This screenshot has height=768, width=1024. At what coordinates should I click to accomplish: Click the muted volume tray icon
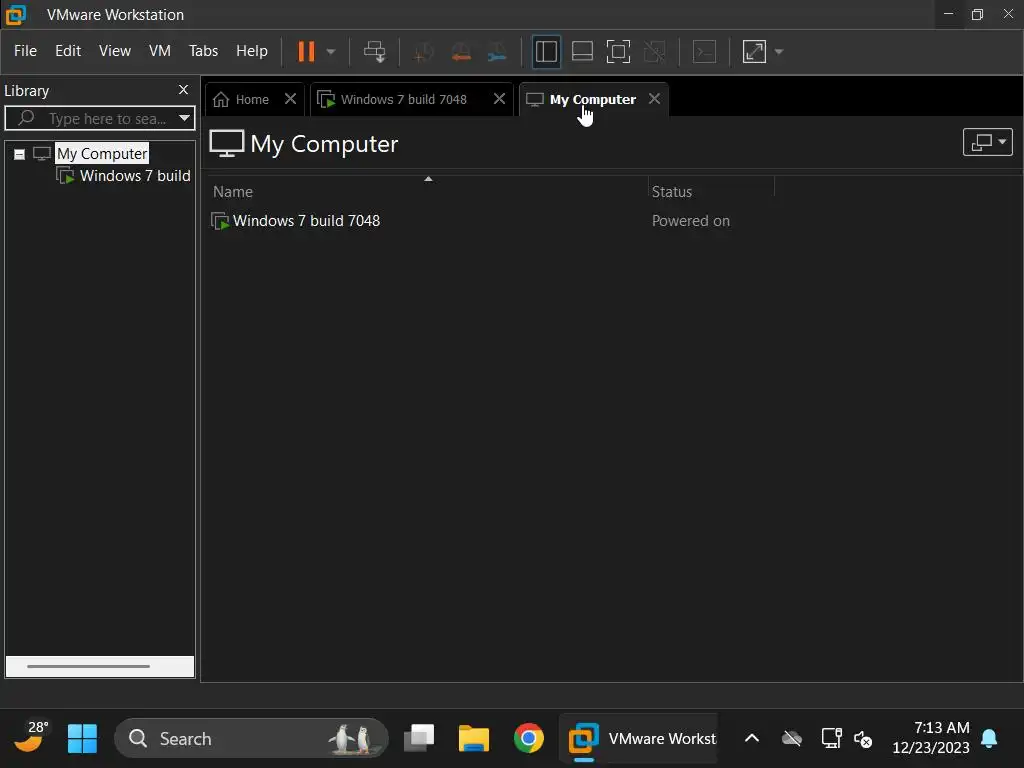point(863,739)
